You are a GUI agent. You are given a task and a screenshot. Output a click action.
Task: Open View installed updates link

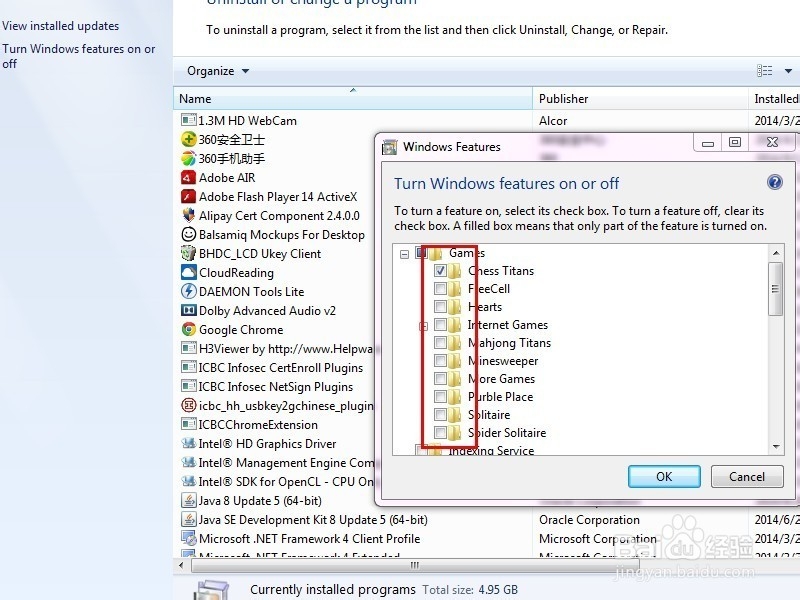61,26
